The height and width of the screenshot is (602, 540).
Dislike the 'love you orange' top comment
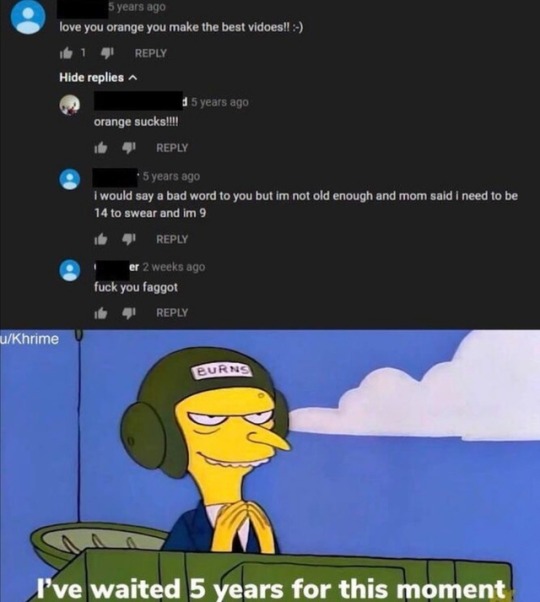click(x=107, y=53)
